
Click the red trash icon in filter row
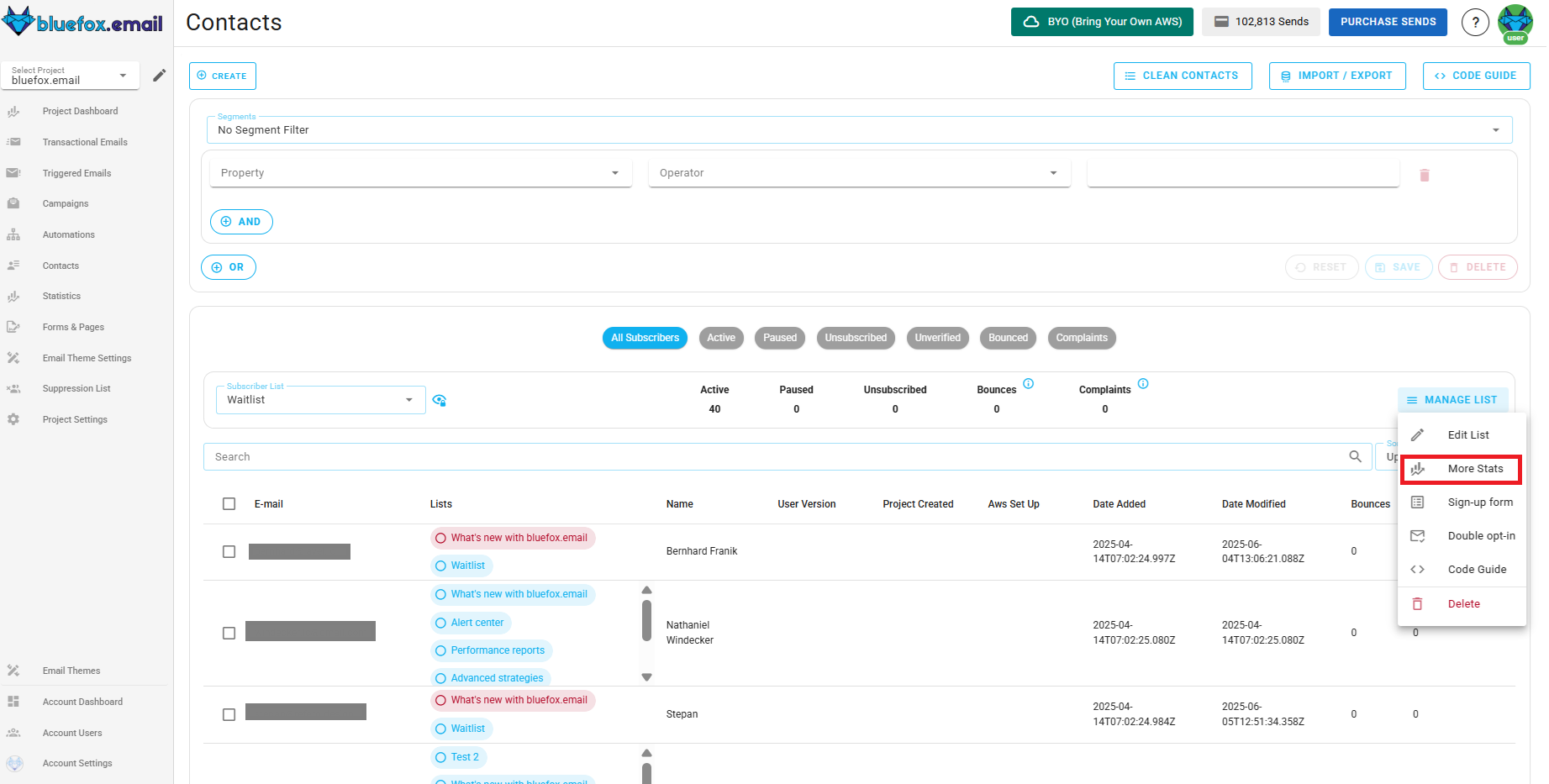[1424, 175]
